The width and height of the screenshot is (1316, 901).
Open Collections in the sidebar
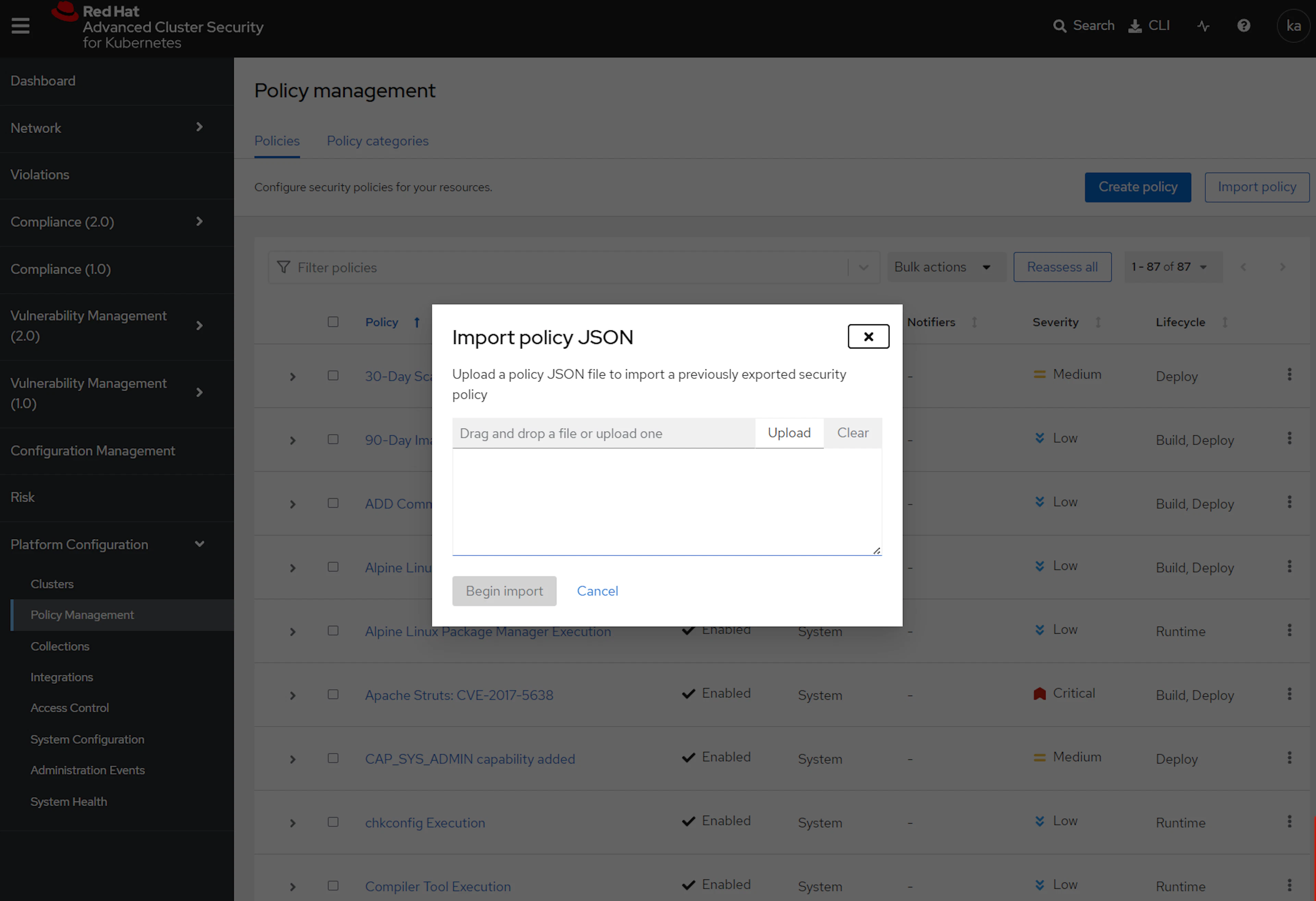pyautogui.click(x=60, y=646)
